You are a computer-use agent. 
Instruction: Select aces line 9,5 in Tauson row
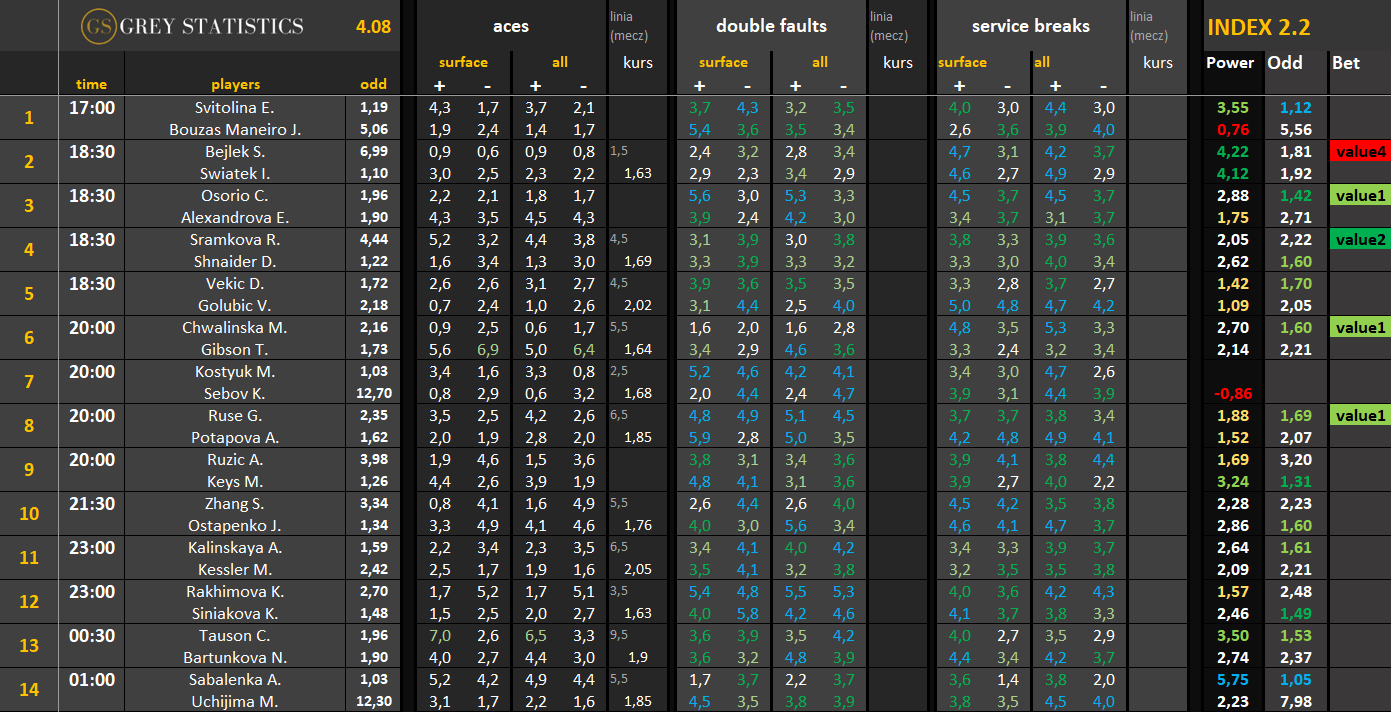coord(620,634)
